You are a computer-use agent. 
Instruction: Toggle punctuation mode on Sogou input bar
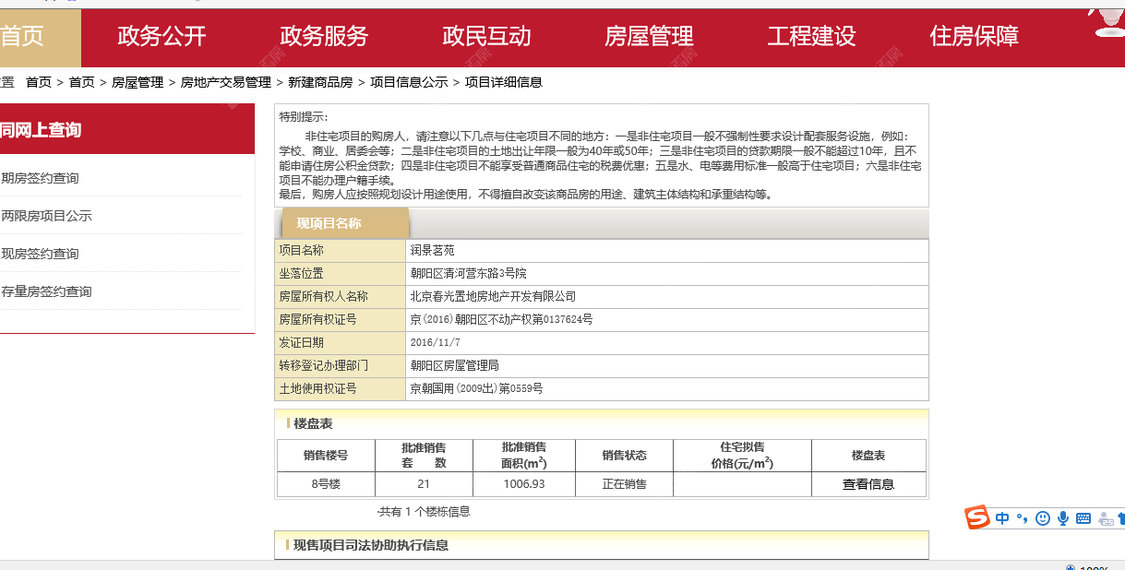[x=1022, y=518]
